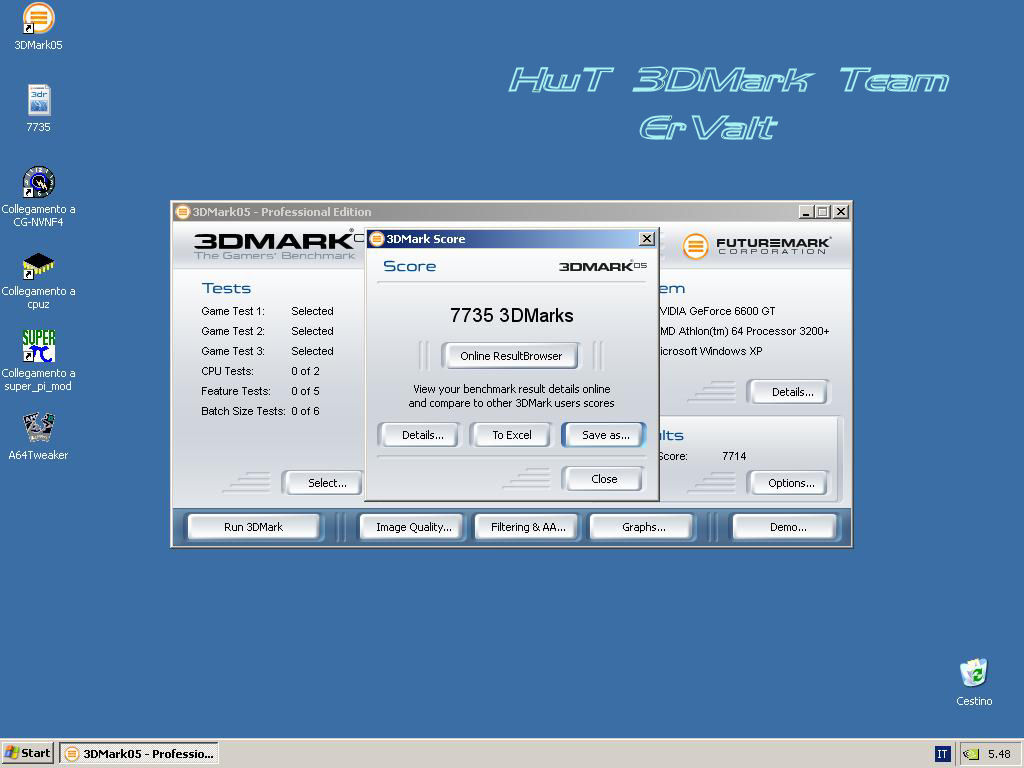
Task: Close the 3DMark05 main window
Action: [841, 212]
